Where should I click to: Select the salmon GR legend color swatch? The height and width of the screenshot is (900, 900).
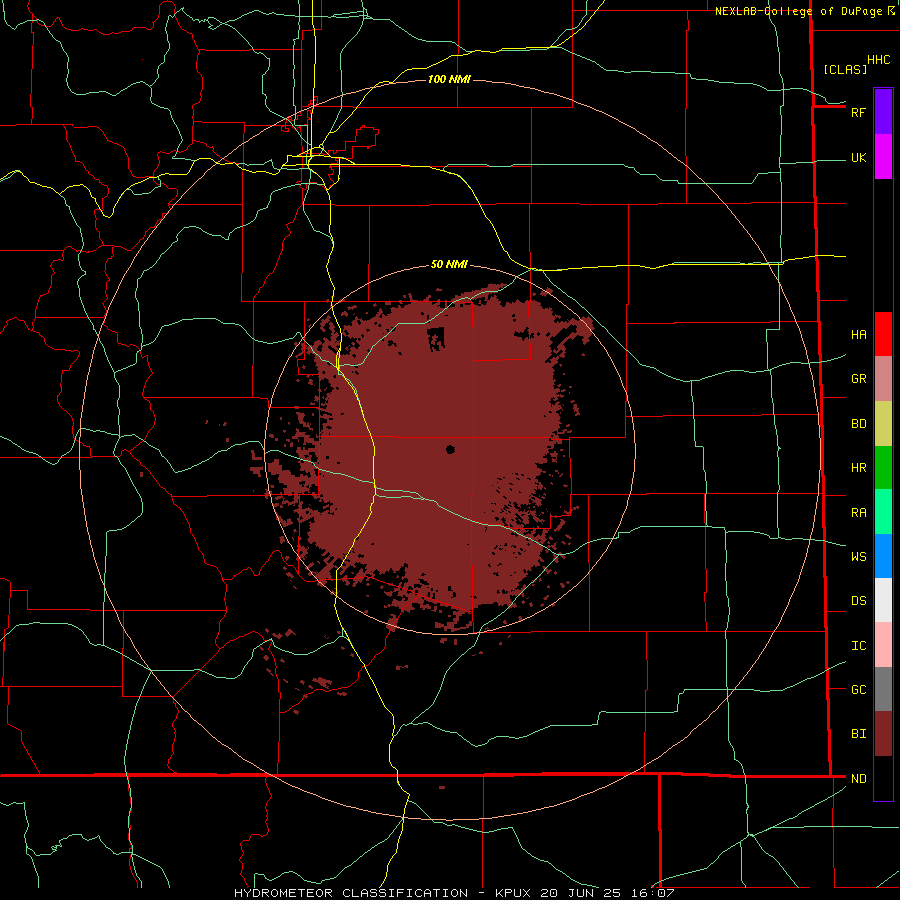pyautogui.click(x=883, y=379)
